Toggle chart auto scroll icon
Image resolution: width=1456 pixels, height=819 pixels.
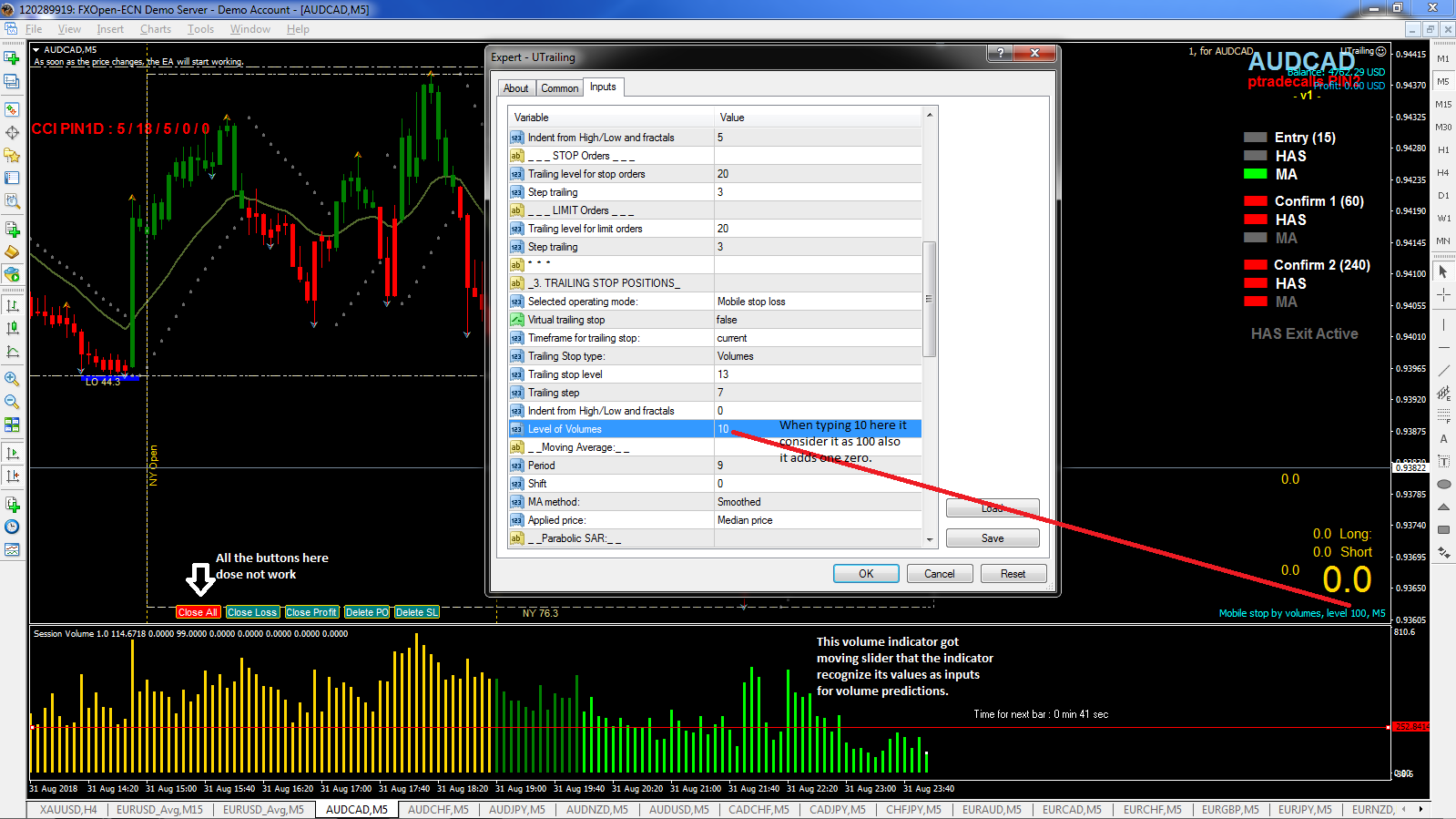tap(12, 453)
